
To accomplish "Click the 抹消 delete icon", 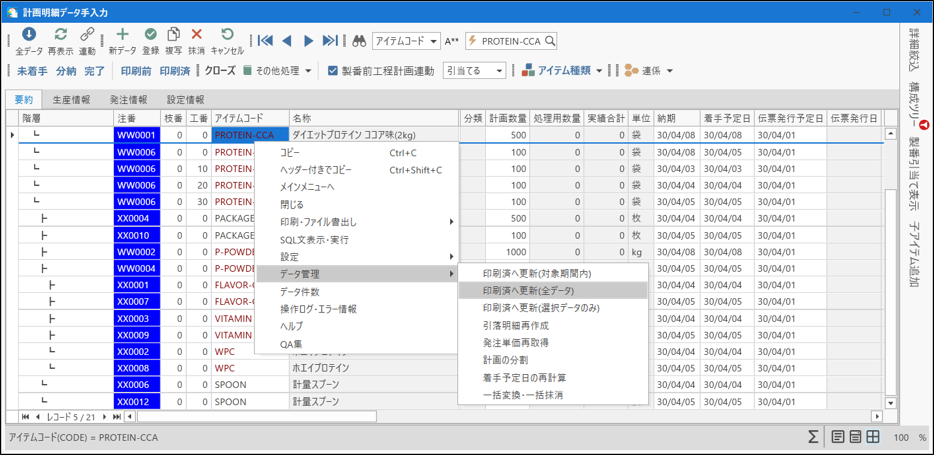I will (196, 36).
